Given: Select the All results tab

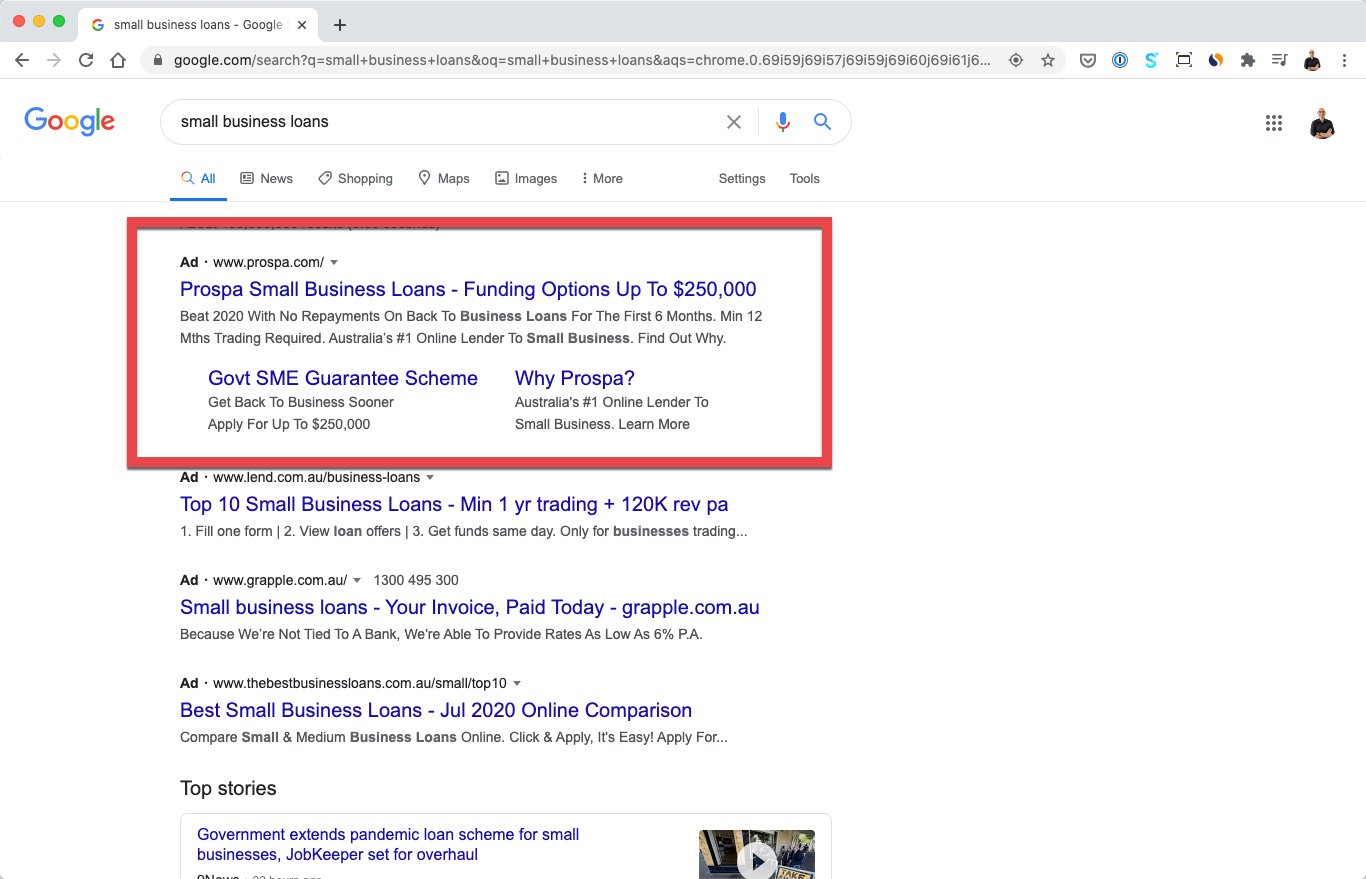Looking at the screenshot, I should [x=198, y=178].
